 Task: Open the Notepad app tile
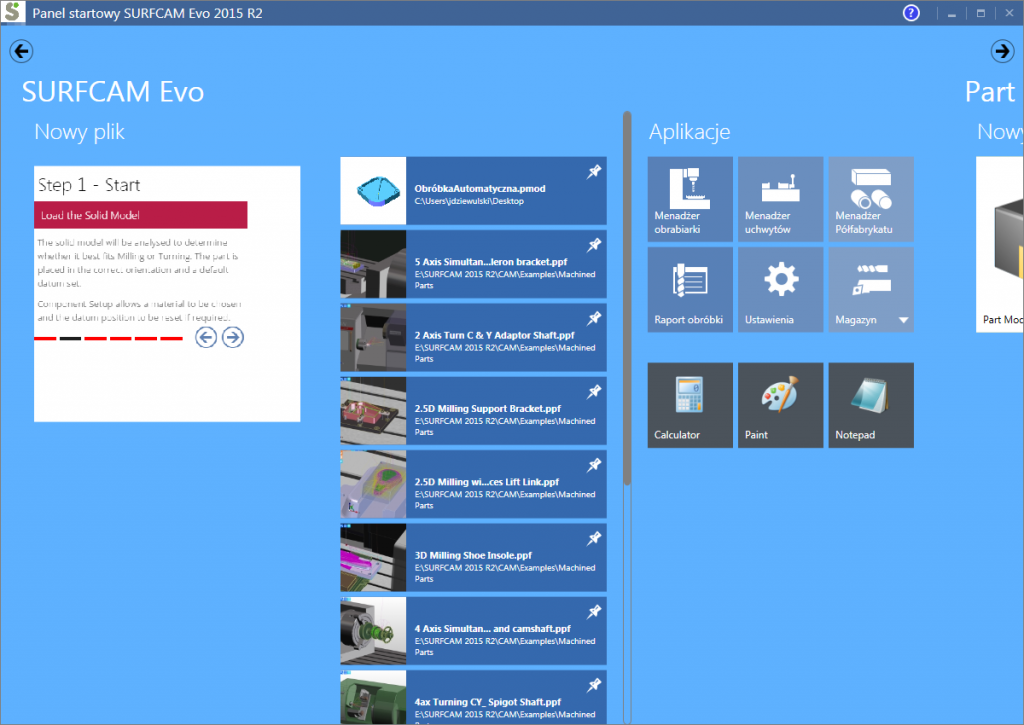point(870,404)
